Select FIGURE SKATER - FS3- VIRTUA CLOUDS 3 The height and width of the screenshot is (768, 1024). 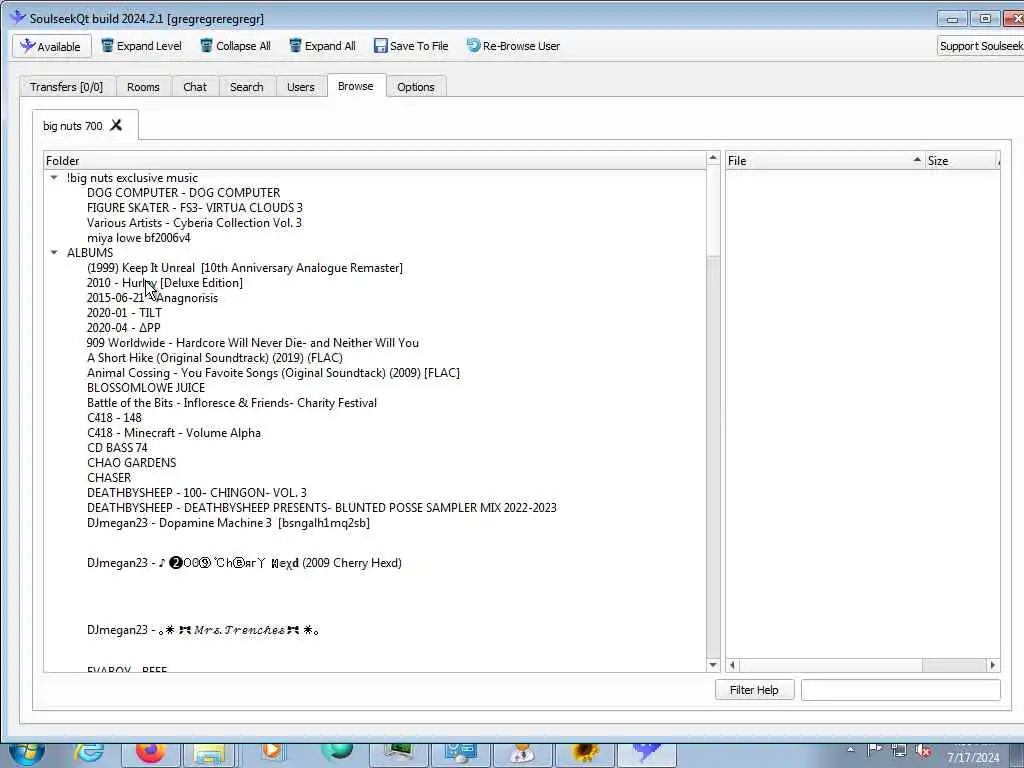[195, 208]
